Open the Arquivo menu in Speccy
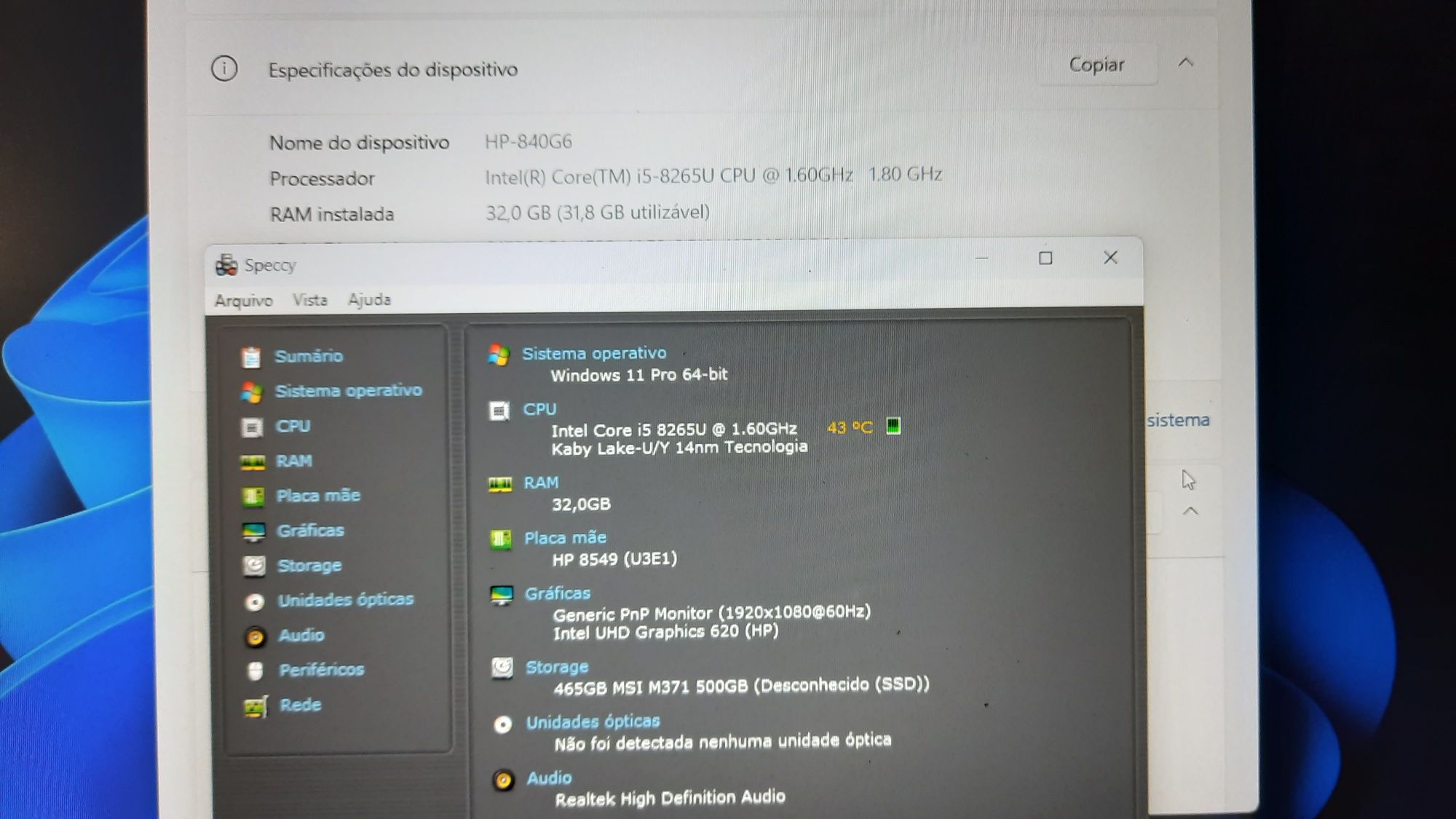This screenshot has height=819, width=1456. point(244,299)
